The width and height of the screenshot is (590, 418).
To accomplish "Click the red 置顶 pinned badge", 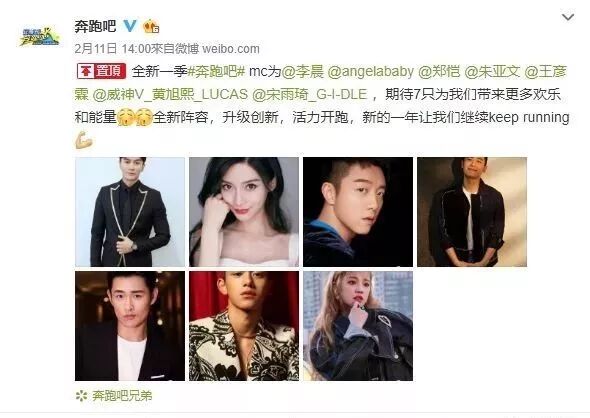I will tap(101, 71).
